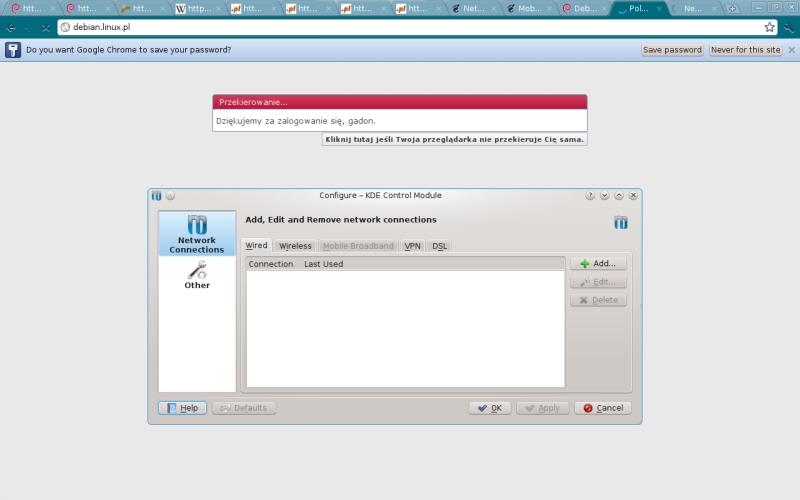Select Network Connections in the sidebar
This screenshot has width=800, height=500.
197,234
